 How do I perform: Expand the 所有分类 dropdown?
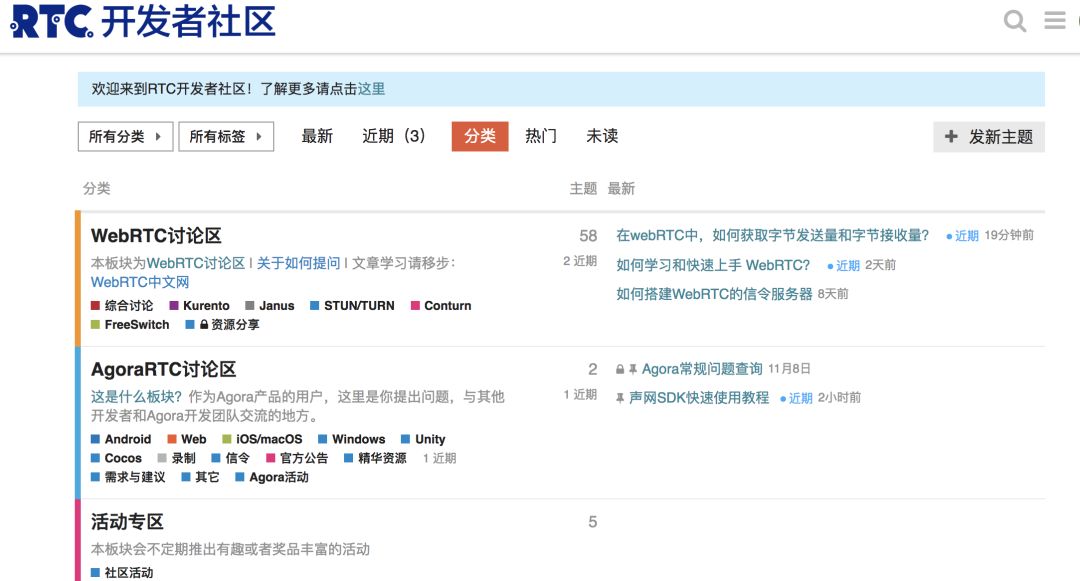click(125, 136)
